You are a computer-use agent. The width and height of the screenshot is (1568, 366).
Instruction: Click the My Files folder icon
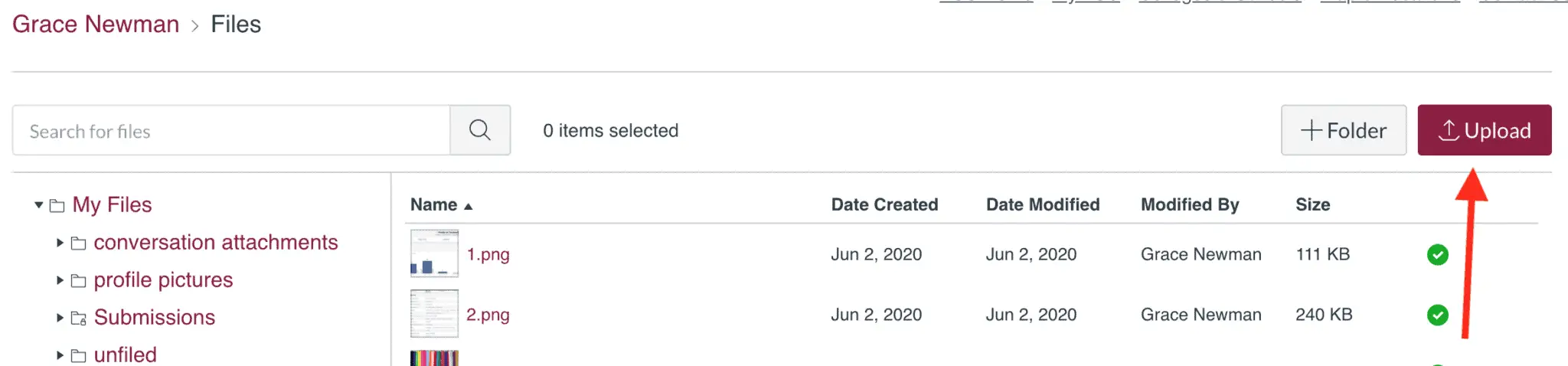57,205
